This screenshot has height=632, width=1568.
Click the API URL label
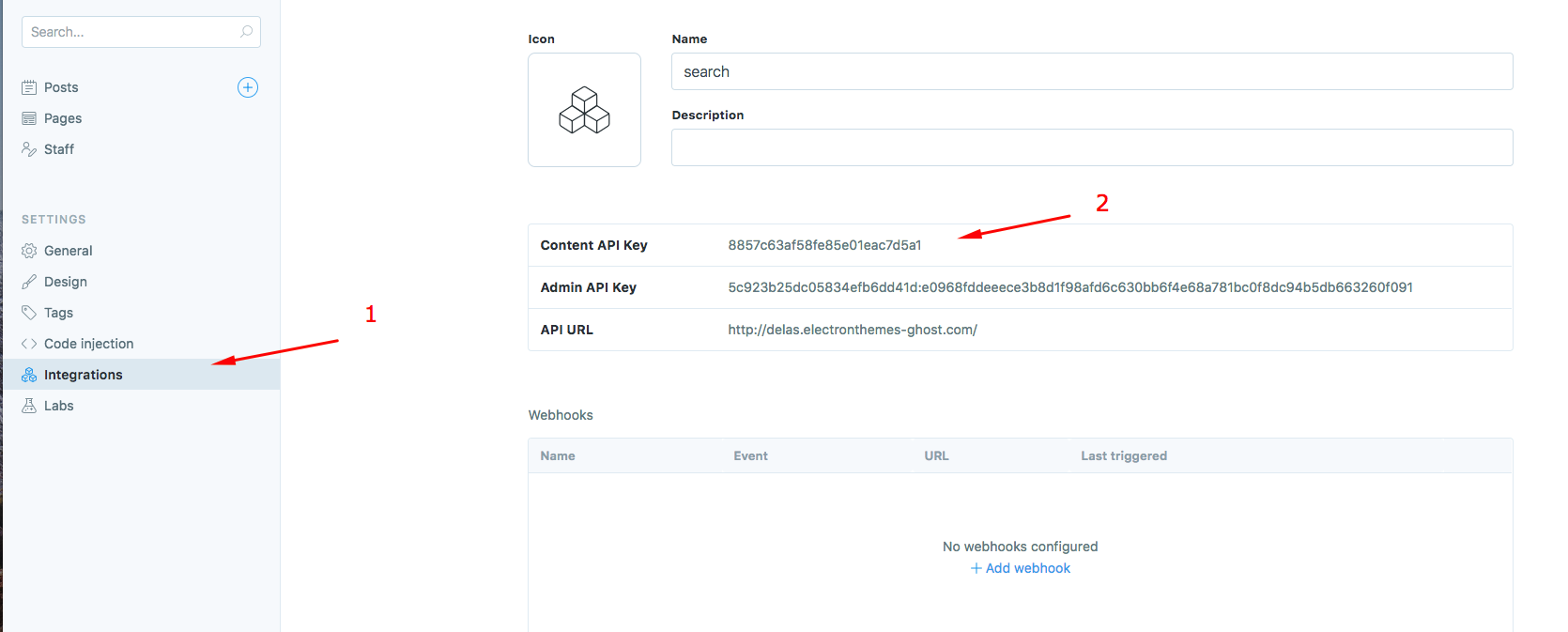click(x=567, y=330)
